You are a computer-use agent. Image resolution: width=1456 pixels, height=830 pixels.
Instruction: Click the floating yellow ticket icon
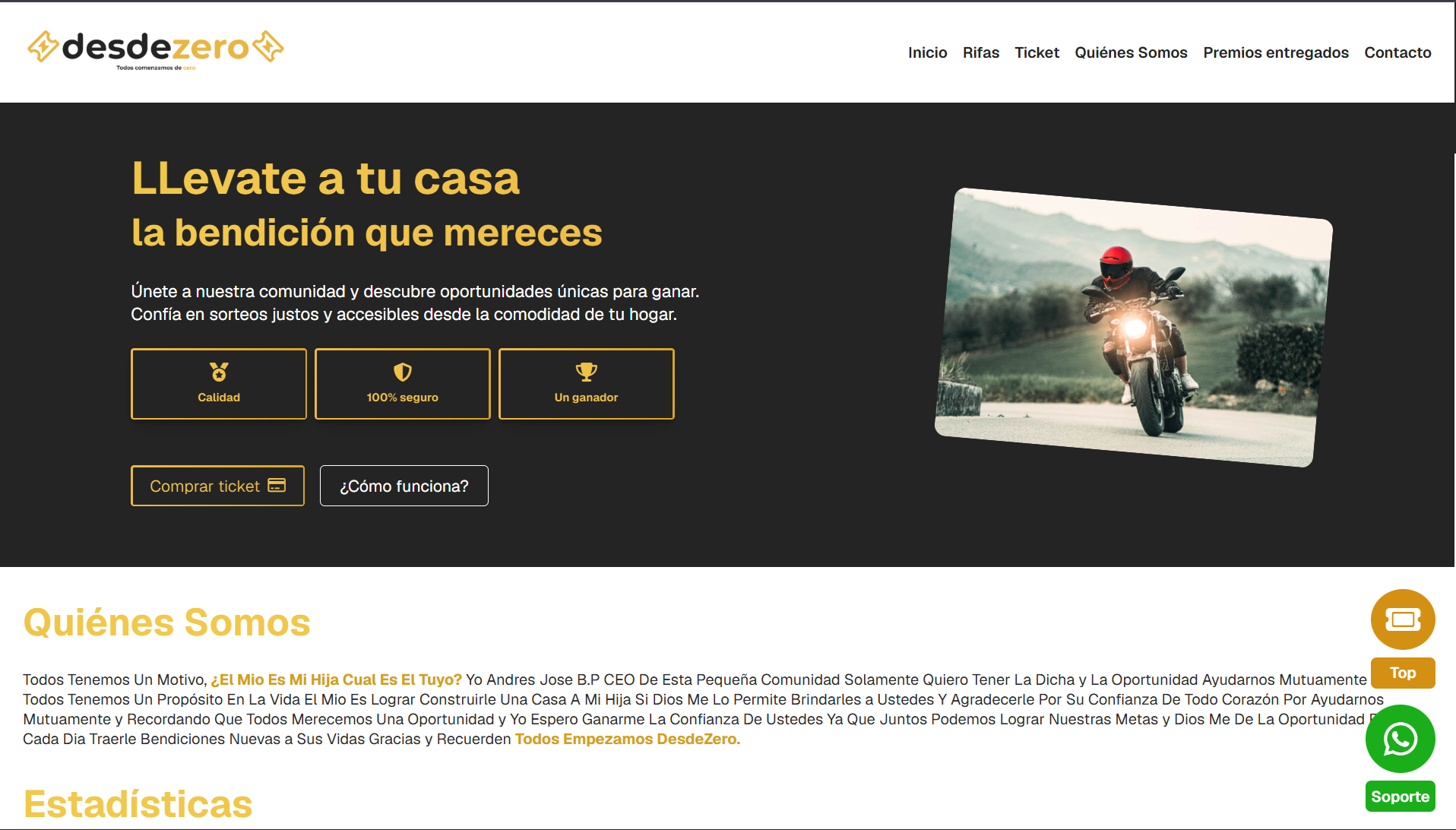click(x=1403, y=619)
